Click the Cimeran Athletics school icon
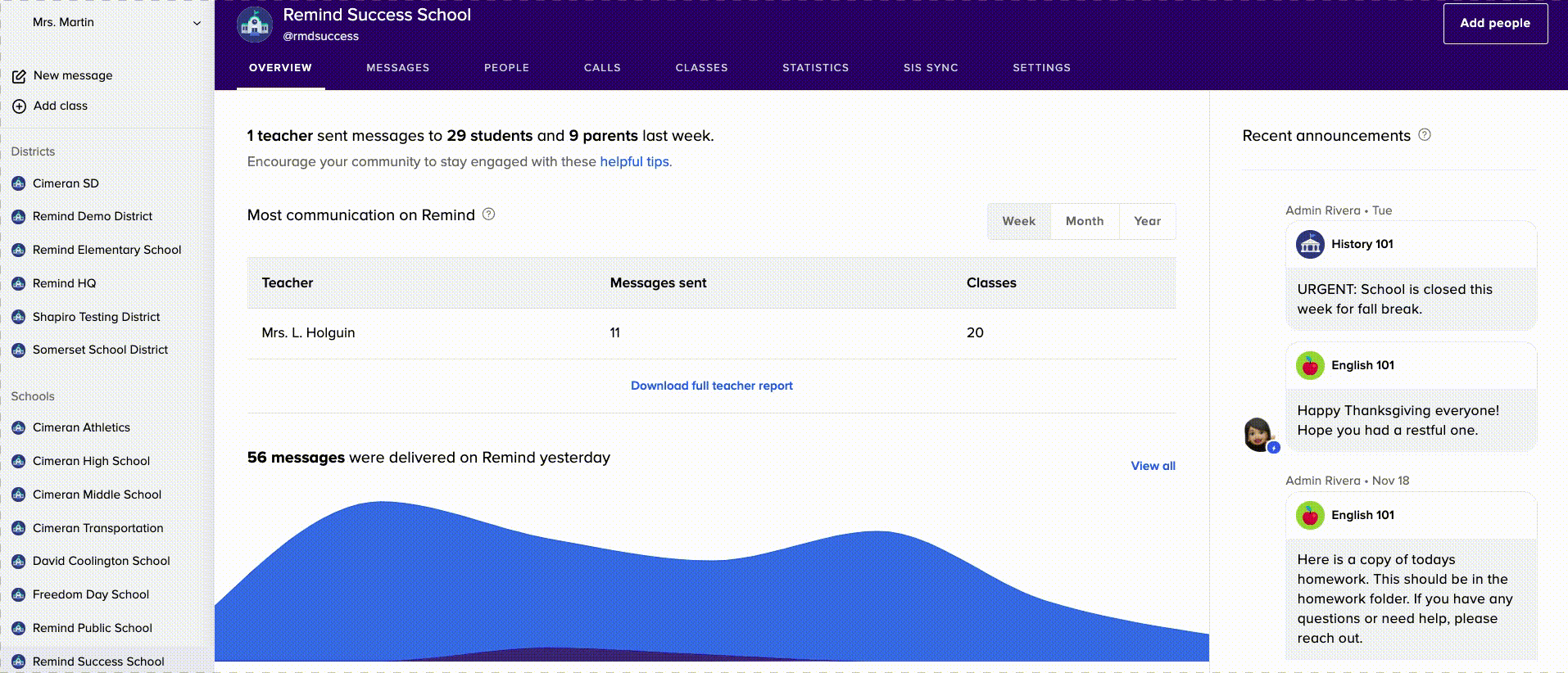Viewport: 1568px width, 673px height. click(x=18, y=428)
